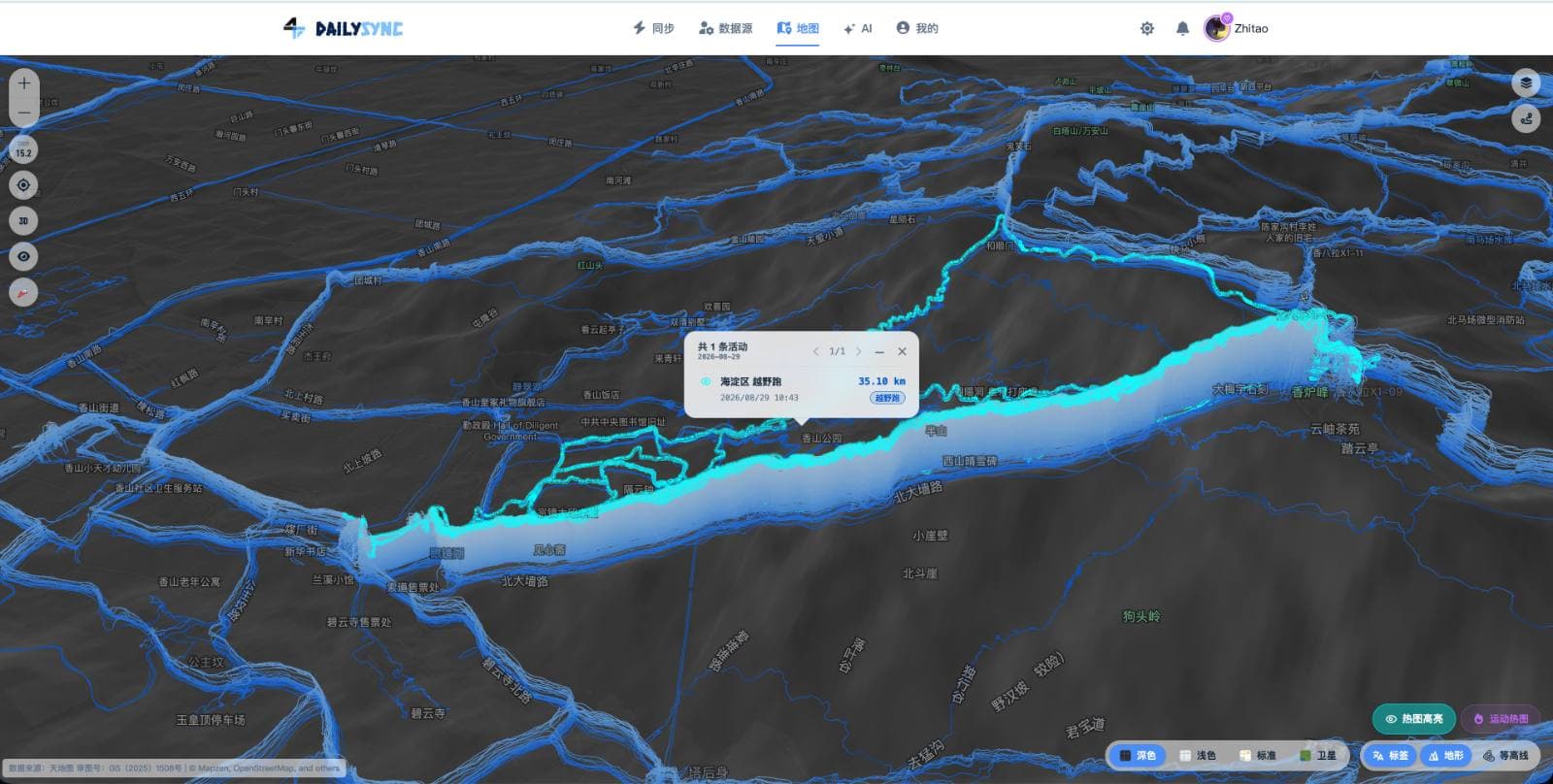1553x784 pixels.
Task: Go to previous activity in popup
Action: (x=815, y=351)
